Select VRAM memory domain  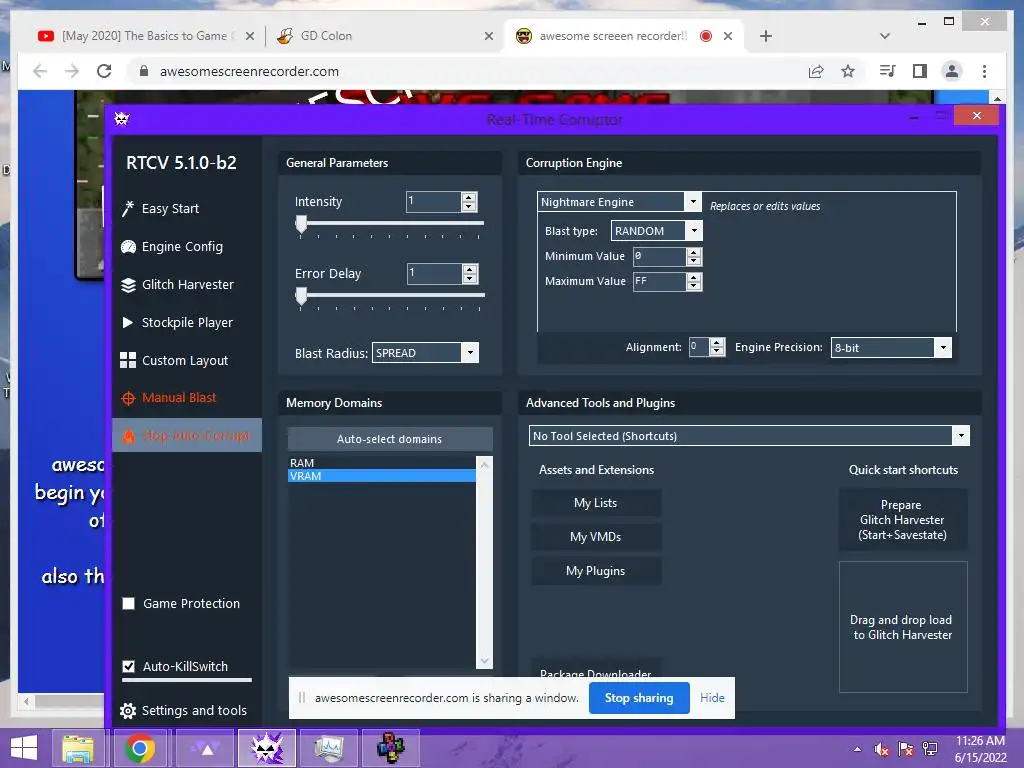(381, 476)
